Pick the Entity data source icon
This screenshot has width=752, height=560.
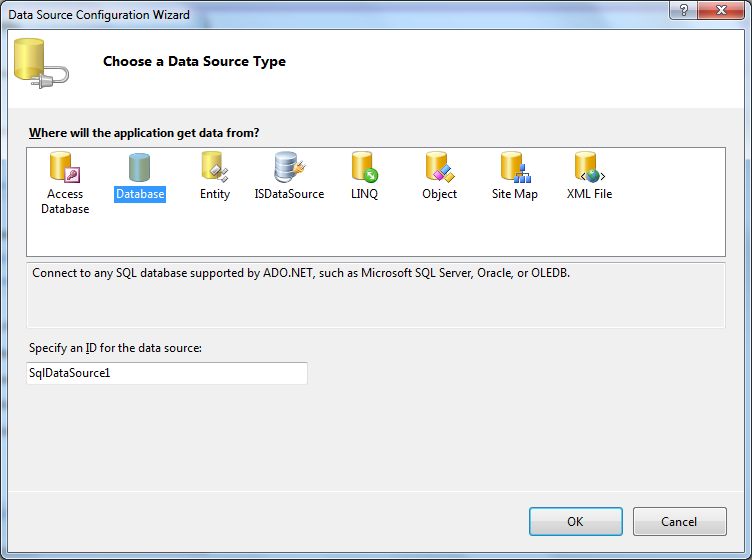pos(214,167)
